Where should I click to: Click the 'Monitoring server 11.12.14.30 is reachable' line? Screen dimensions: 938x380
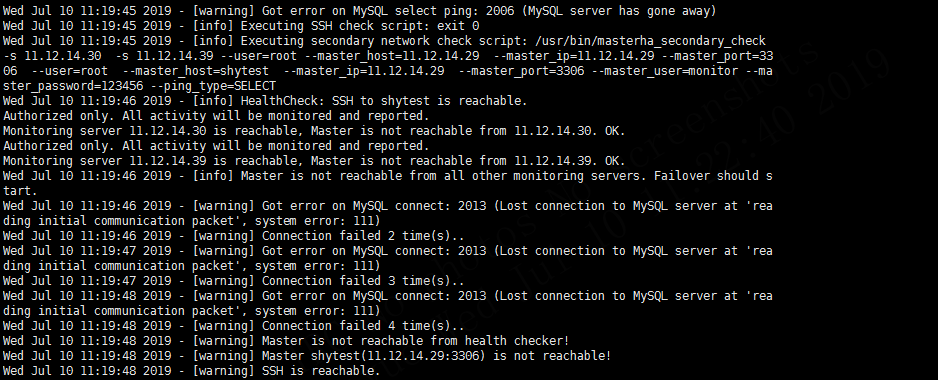(x=314, y=130)
